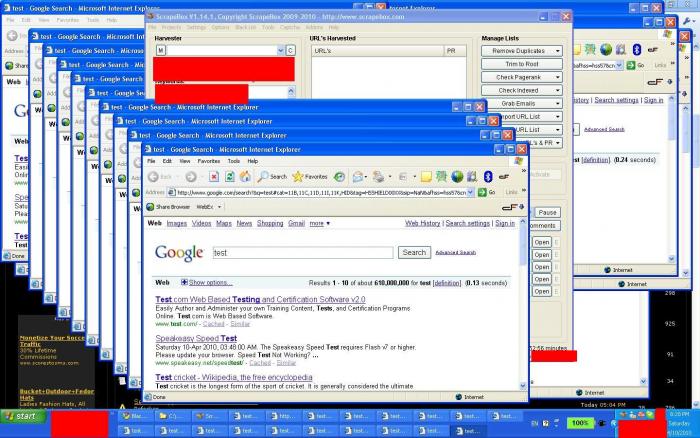This screenshot has width=700, height=438.
Task: Click the red Stop icon in frontmost IE window
Action: click(214, 177)
